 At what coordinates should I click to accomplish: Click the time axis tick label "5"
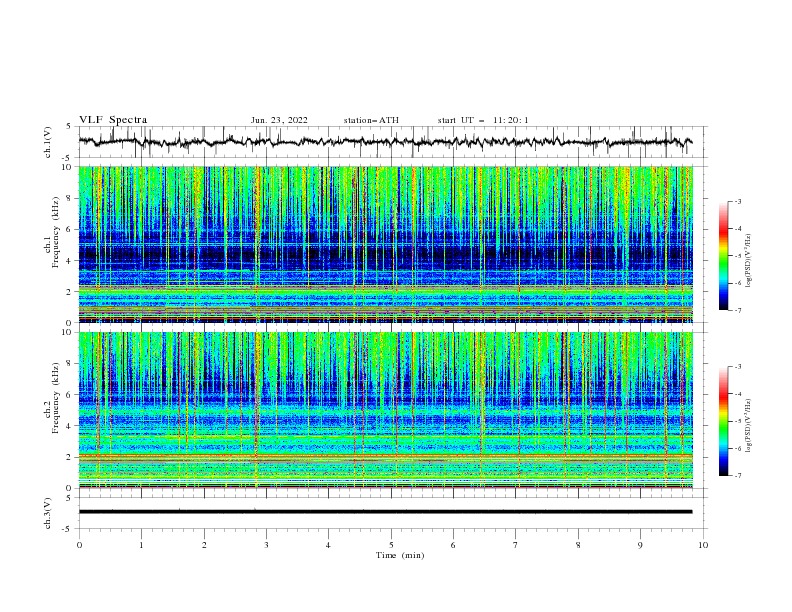(x=391, y=545)
